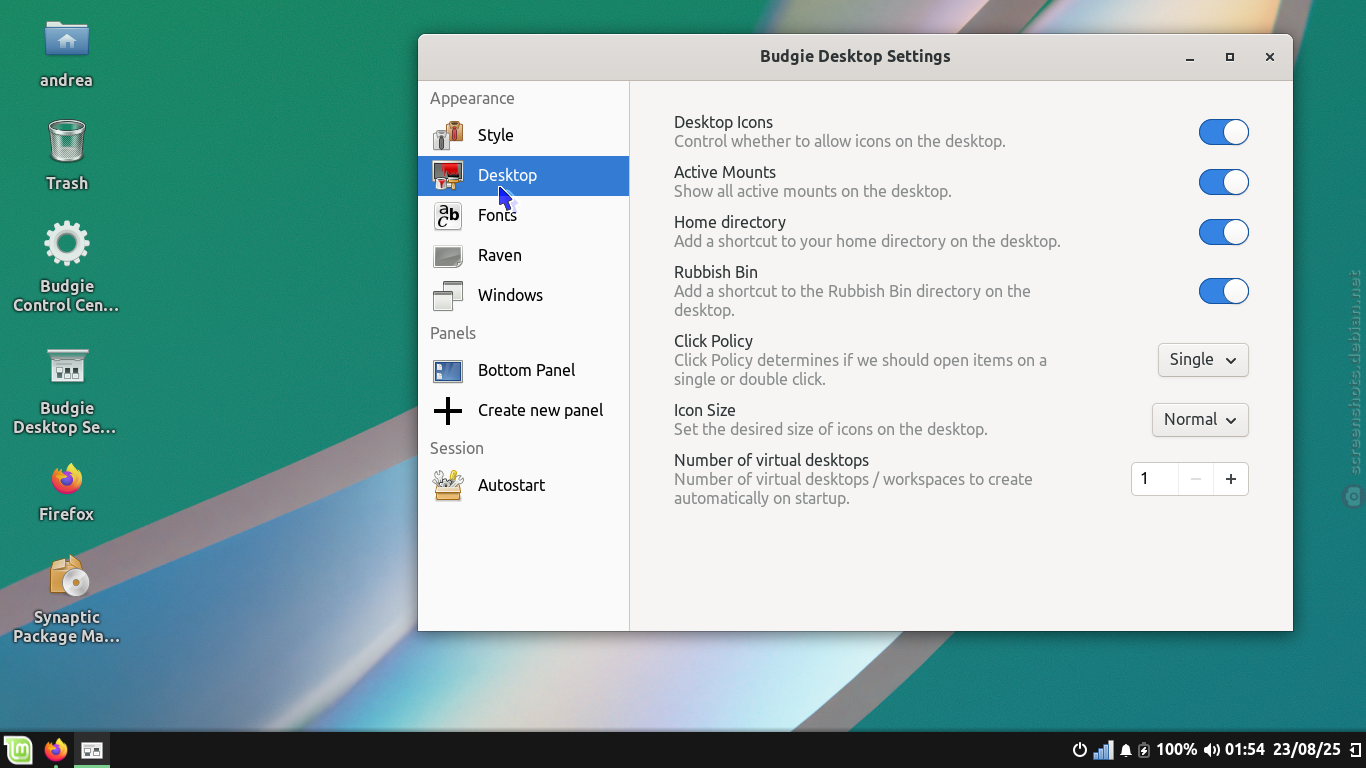Click the 100% battery percentage text
The width and height of the screenshot is (1366, 768).
pos(1177,750)
